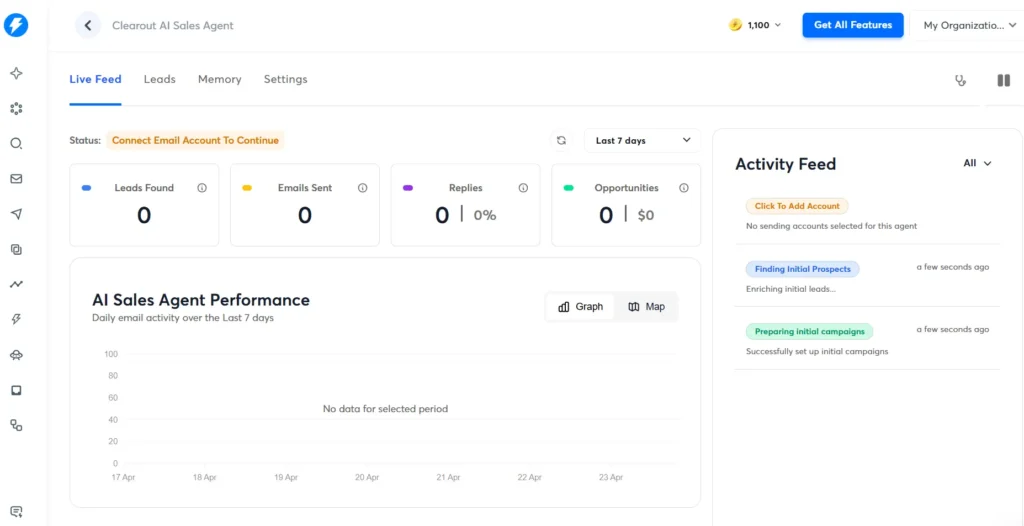Click the Preparing initial campaigns badge

[809, 332]
